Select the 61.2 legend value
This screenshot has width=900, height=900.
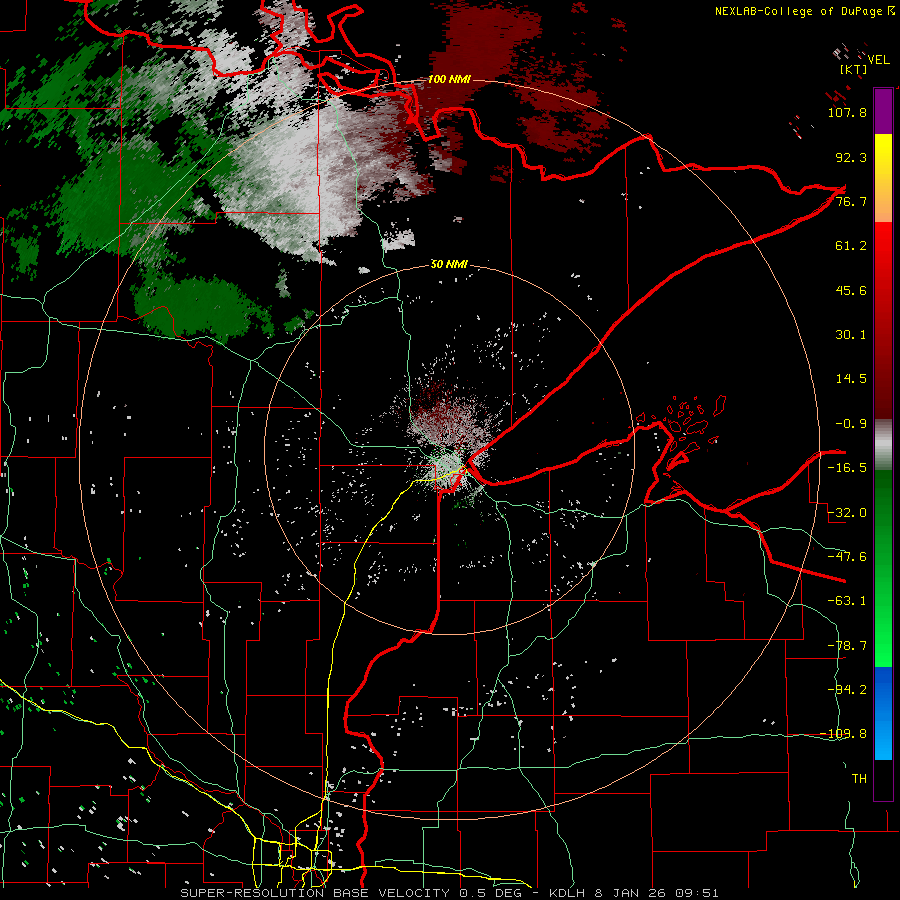tap(851, 246)
